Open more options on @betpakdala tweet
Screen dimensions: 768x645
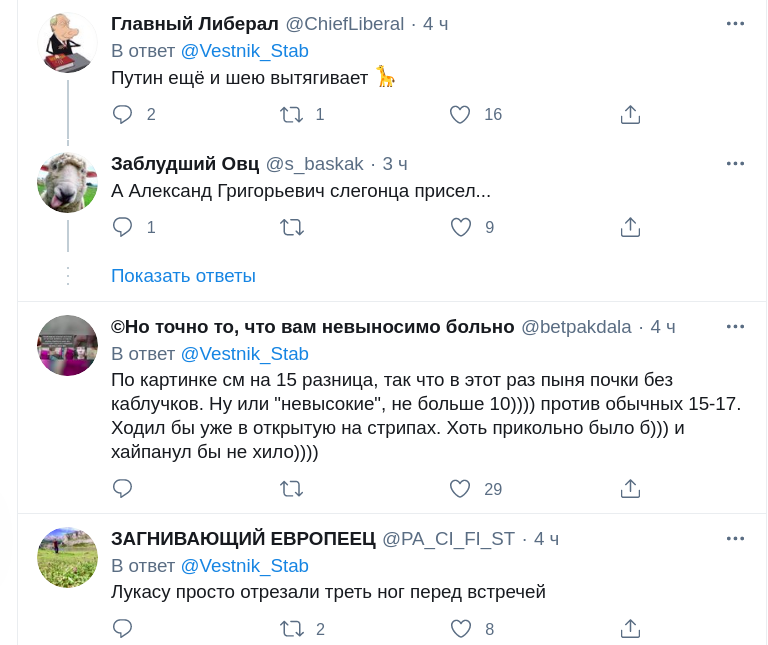(735, 327)
